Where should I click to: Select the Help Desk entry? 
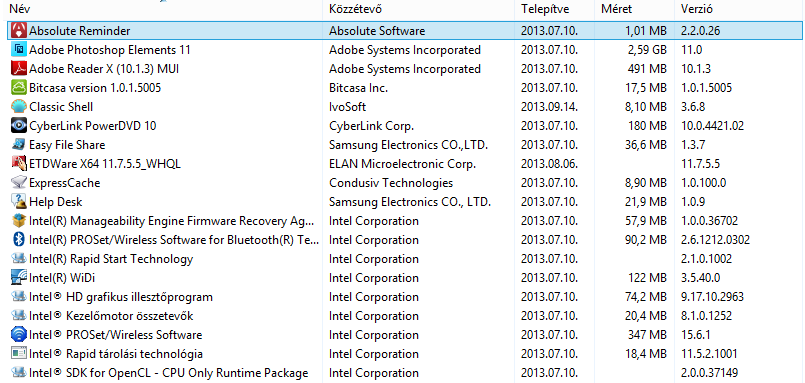tap(56, 202)
